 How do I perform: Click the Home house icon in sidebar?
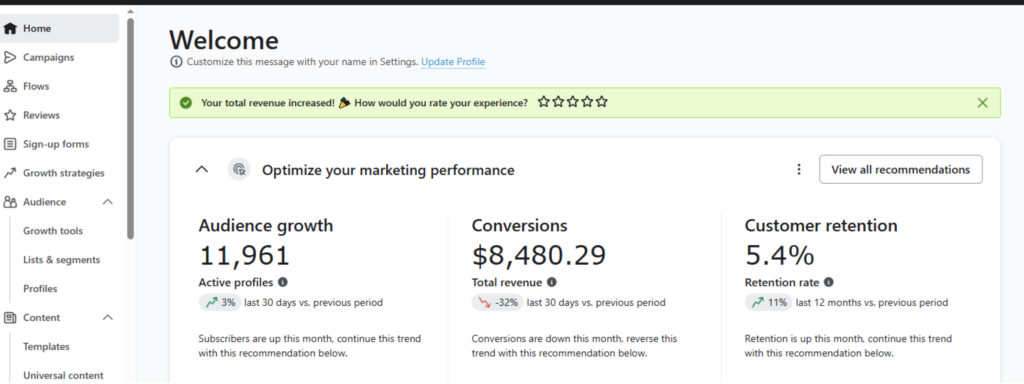click(10, 29)
